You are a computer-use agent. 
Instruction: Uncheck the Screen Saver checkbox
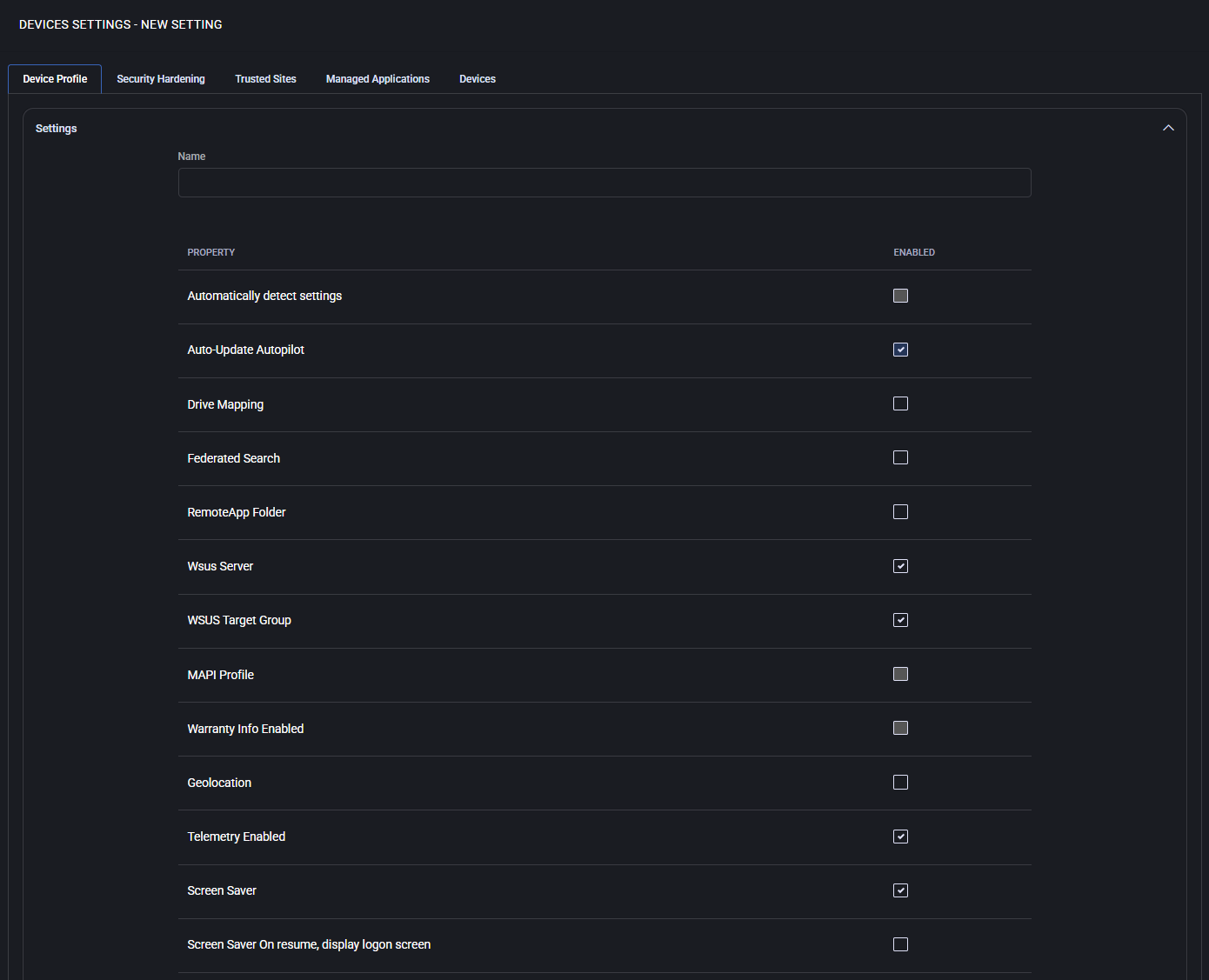900,890
